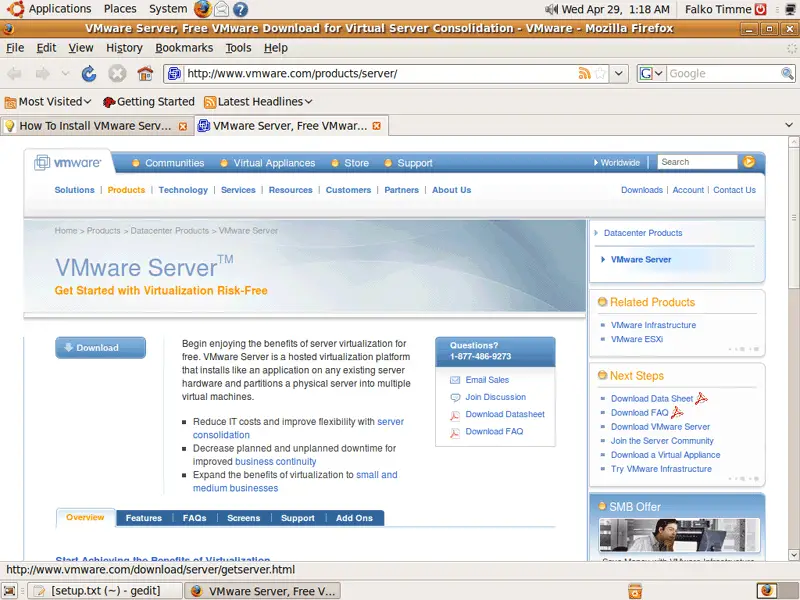Expand the URL bar history dropdown
Image resolution: width=800 pixels, height=600 pixels.
click(618, 73)
